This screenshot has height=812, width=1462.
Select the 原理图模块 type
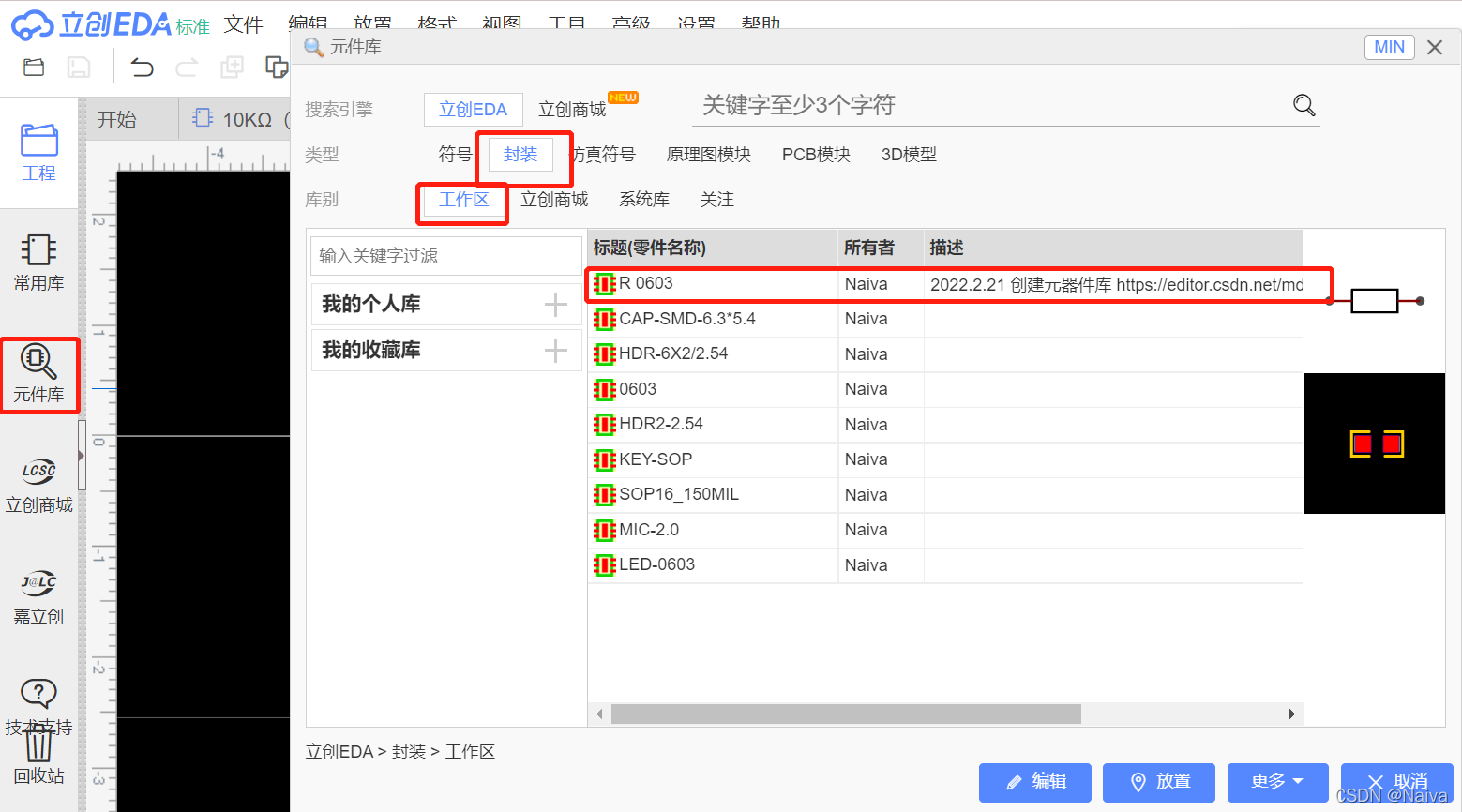click(709, 154)
